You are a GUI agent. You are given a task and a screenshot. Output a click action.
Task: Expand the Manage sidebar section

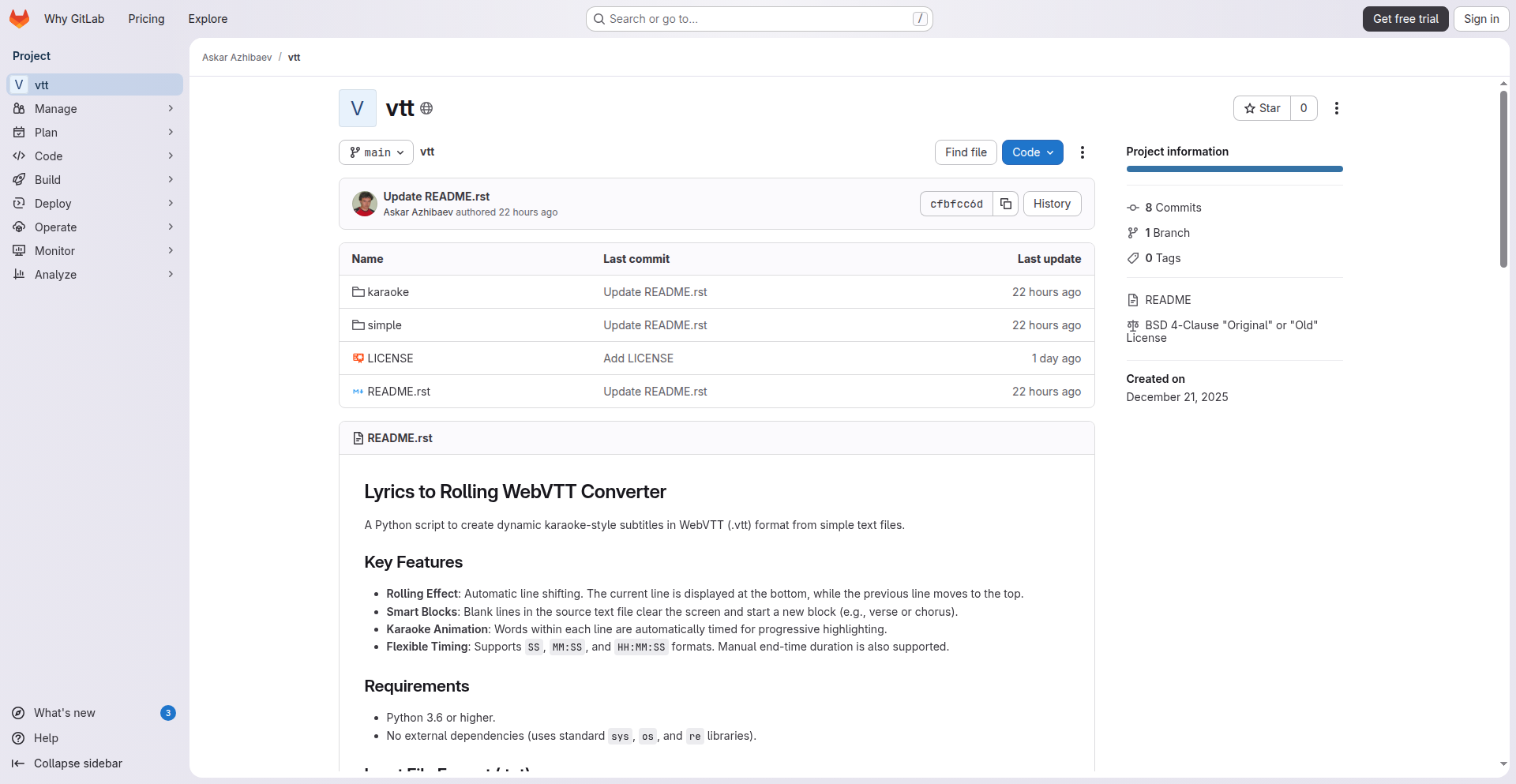(x=171, y=108)
